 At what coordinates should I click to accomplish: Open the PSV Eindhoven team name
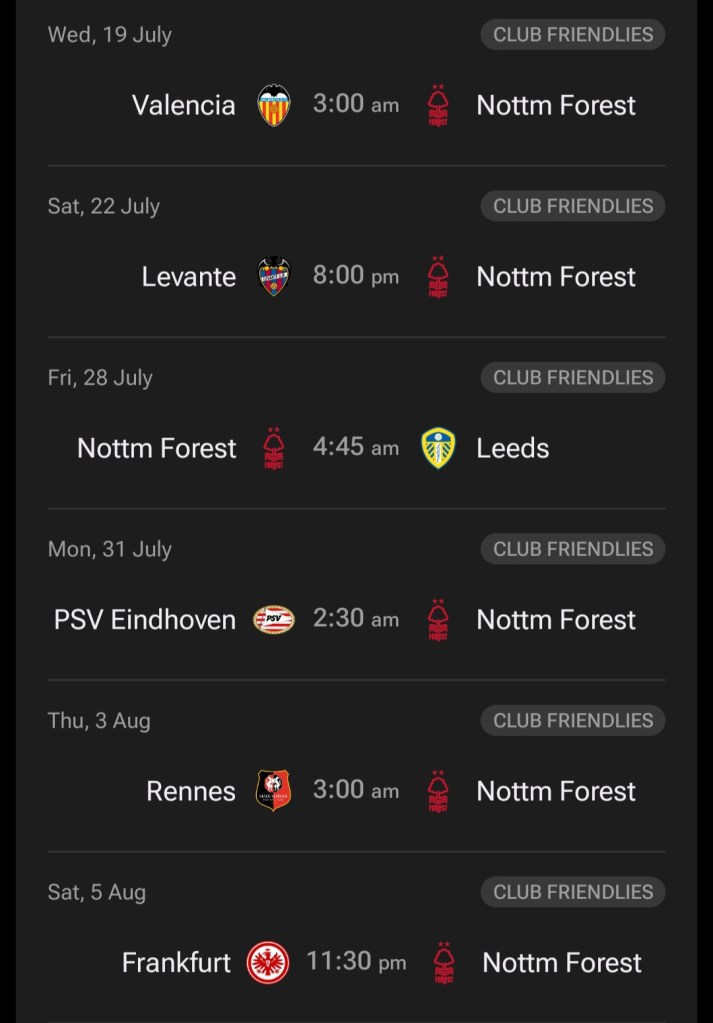click(x=145, y=620)
